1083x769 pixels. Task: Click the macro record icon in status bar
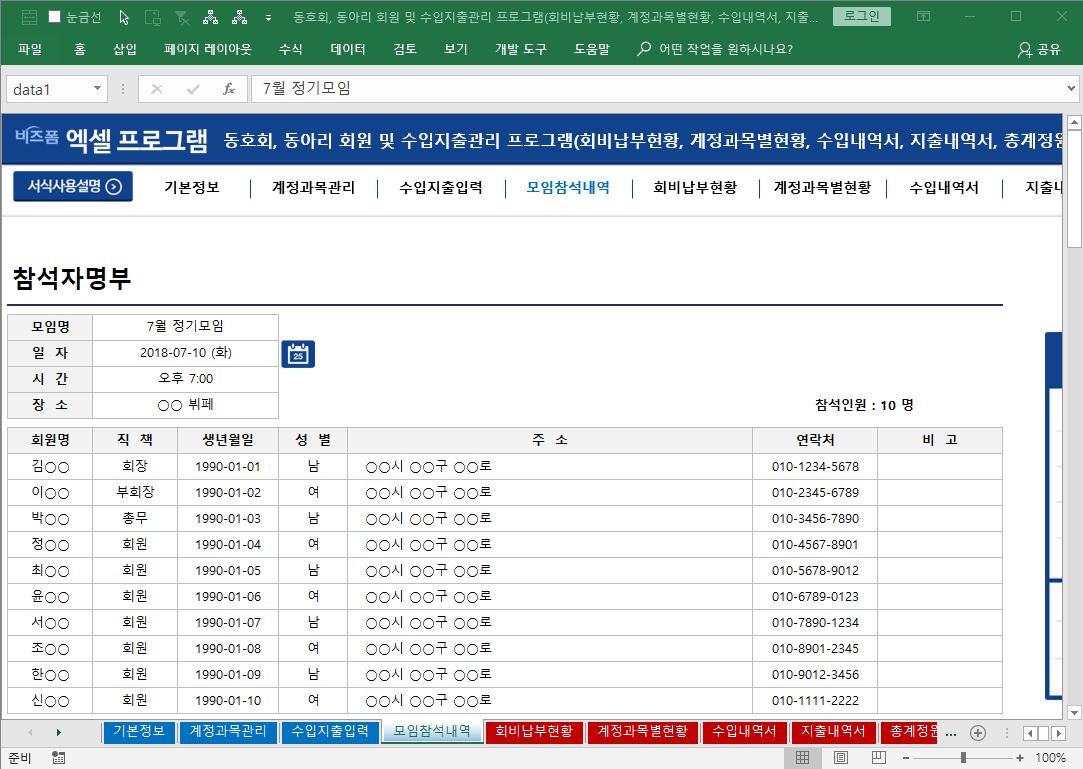click(x=59, y=758)
